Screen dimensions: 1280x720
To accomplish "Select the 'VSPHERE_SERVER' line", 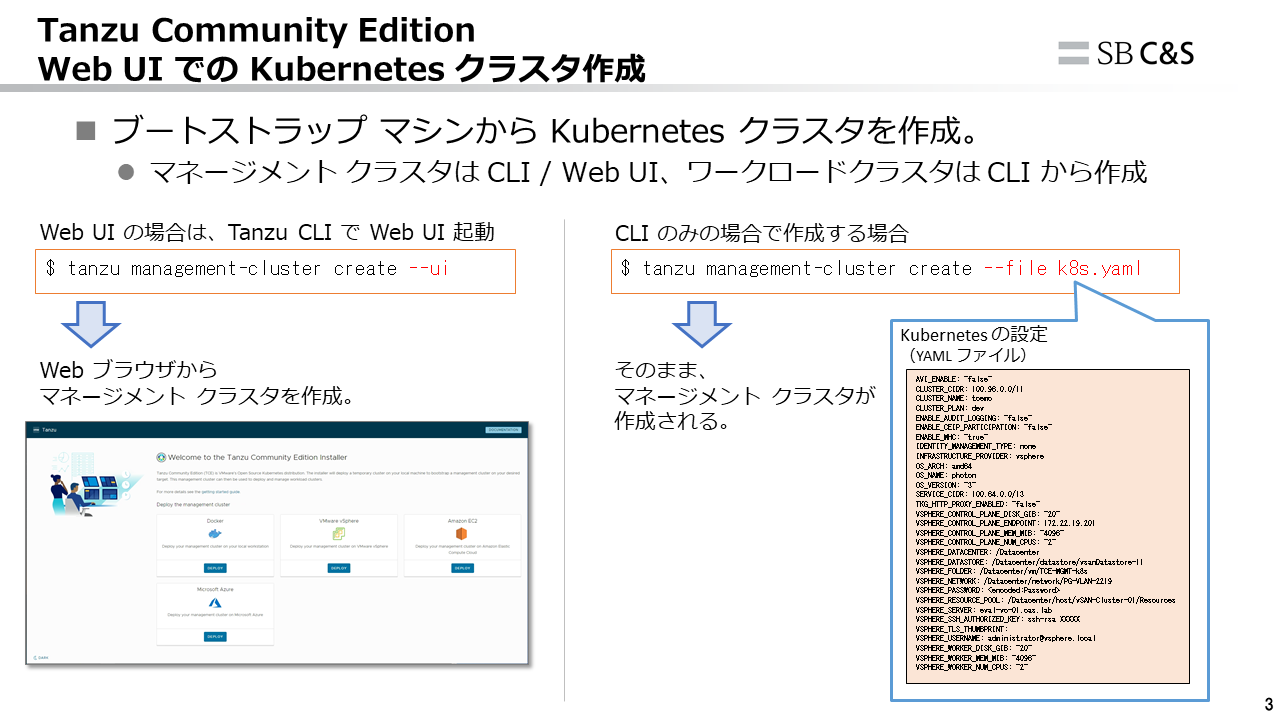I will pyautogui.click(x=984, y=609).
